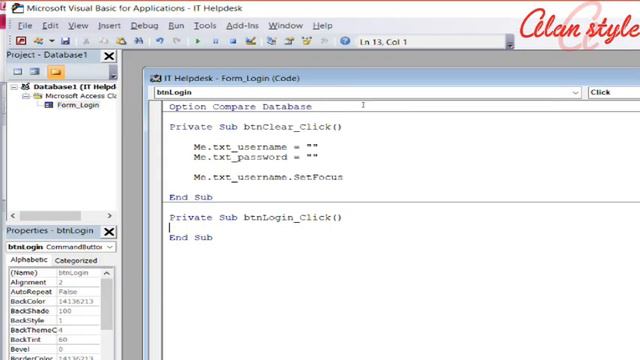The height and width of the screenshot is (360, 640).
Task: Open Project Explorer from the toolbar
Action: (x=271, y=41)
